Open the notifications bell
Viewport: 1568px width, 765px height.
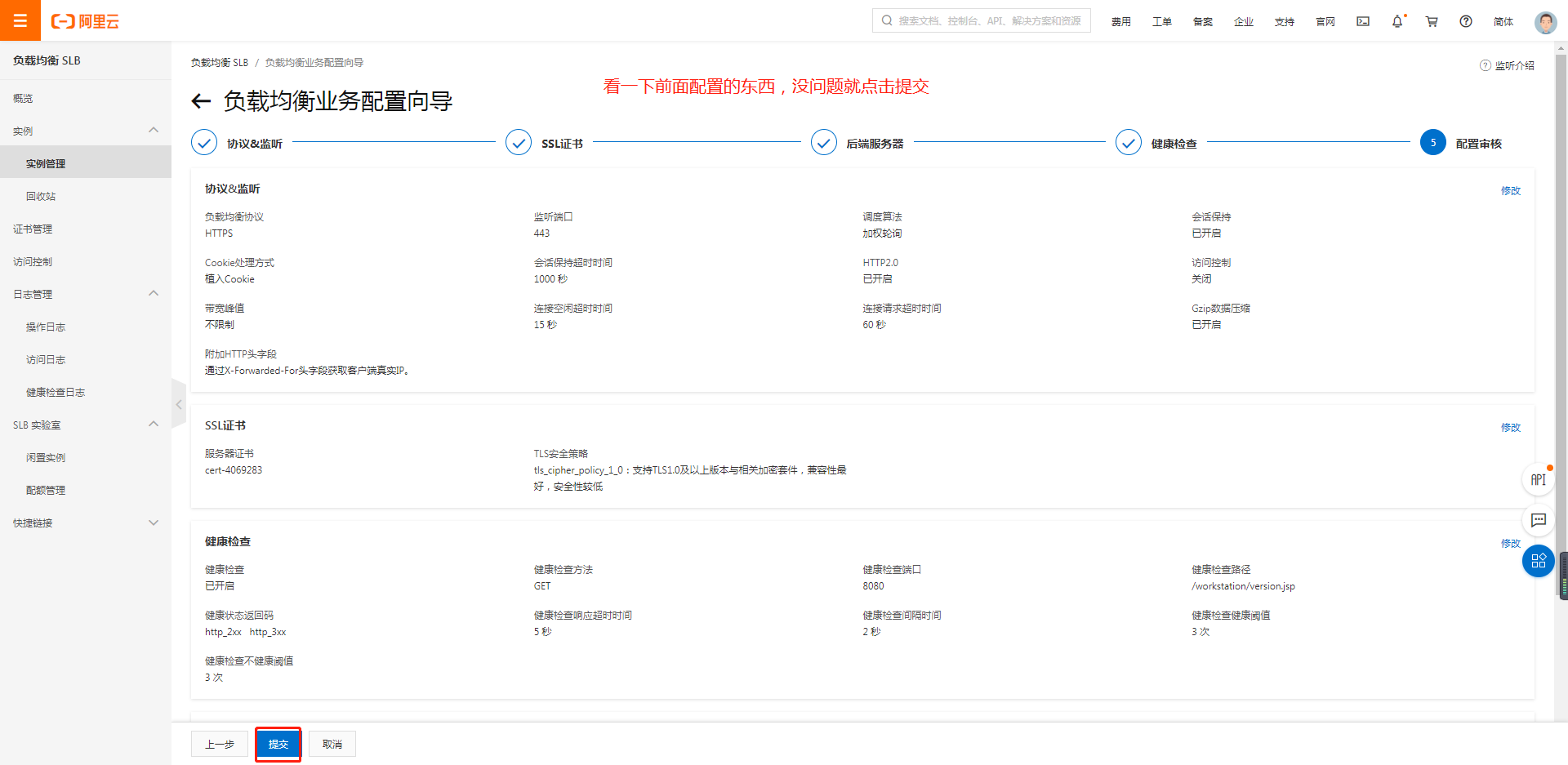click(x=1397, y=21)
